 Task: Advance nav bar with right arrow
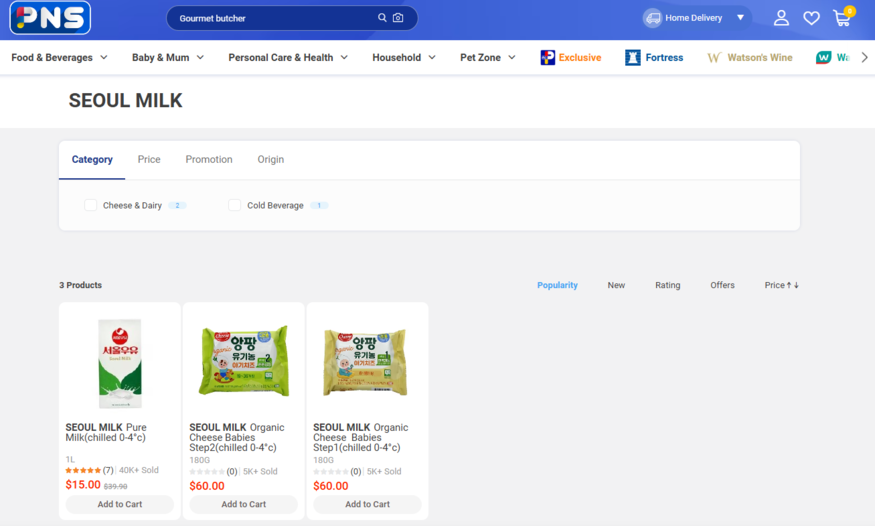click(x=864, y=57)
